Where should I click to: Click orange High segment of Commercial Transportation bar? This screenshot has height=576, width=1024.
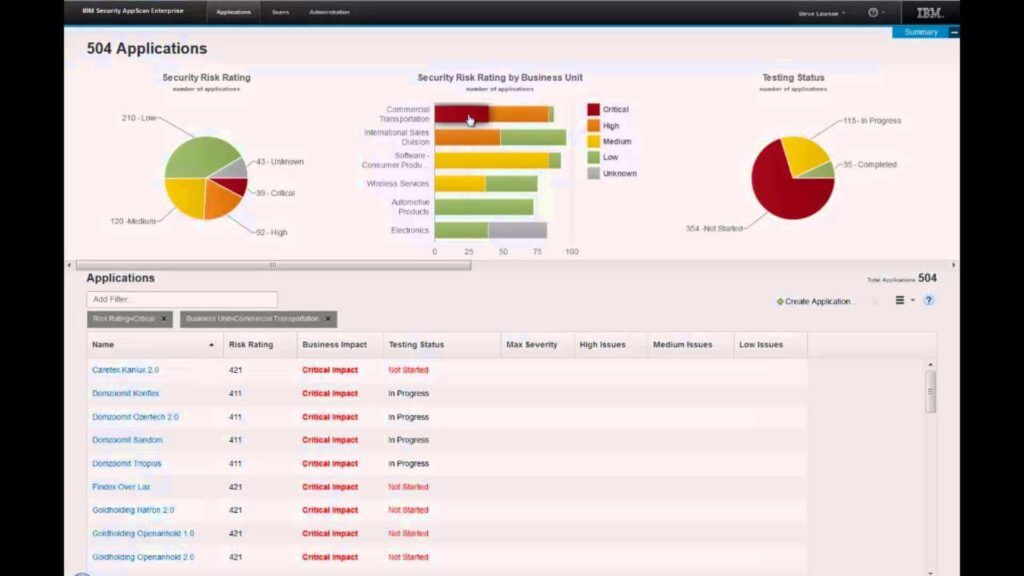click(x=519, y=114)
